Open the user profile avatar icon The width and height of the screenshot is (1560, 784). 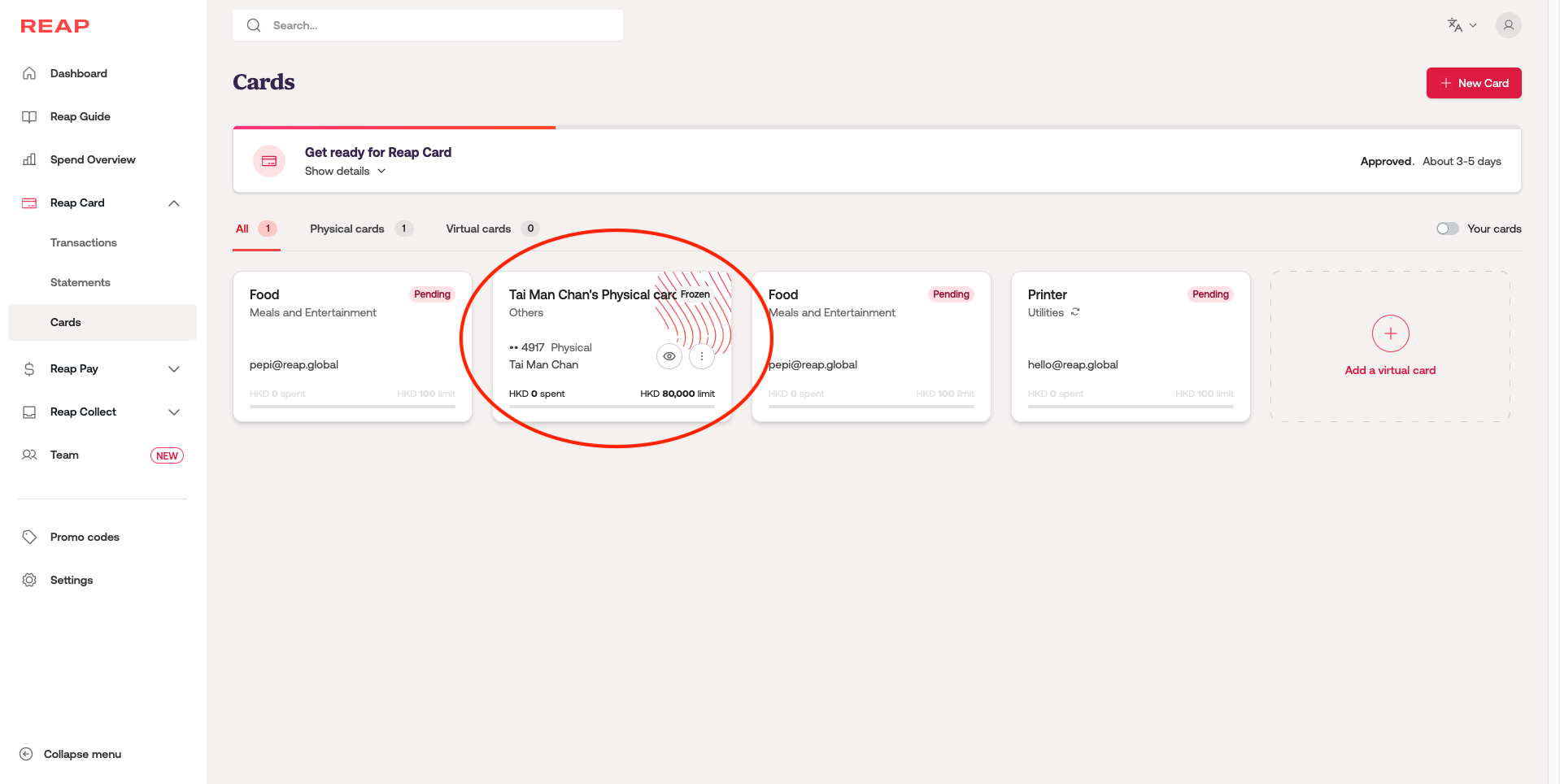(x=1508, y=25)
